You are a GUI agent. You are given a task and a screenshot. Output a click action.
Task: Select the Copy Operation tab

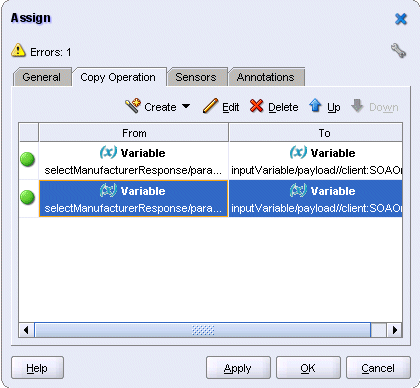coord(118,77)
